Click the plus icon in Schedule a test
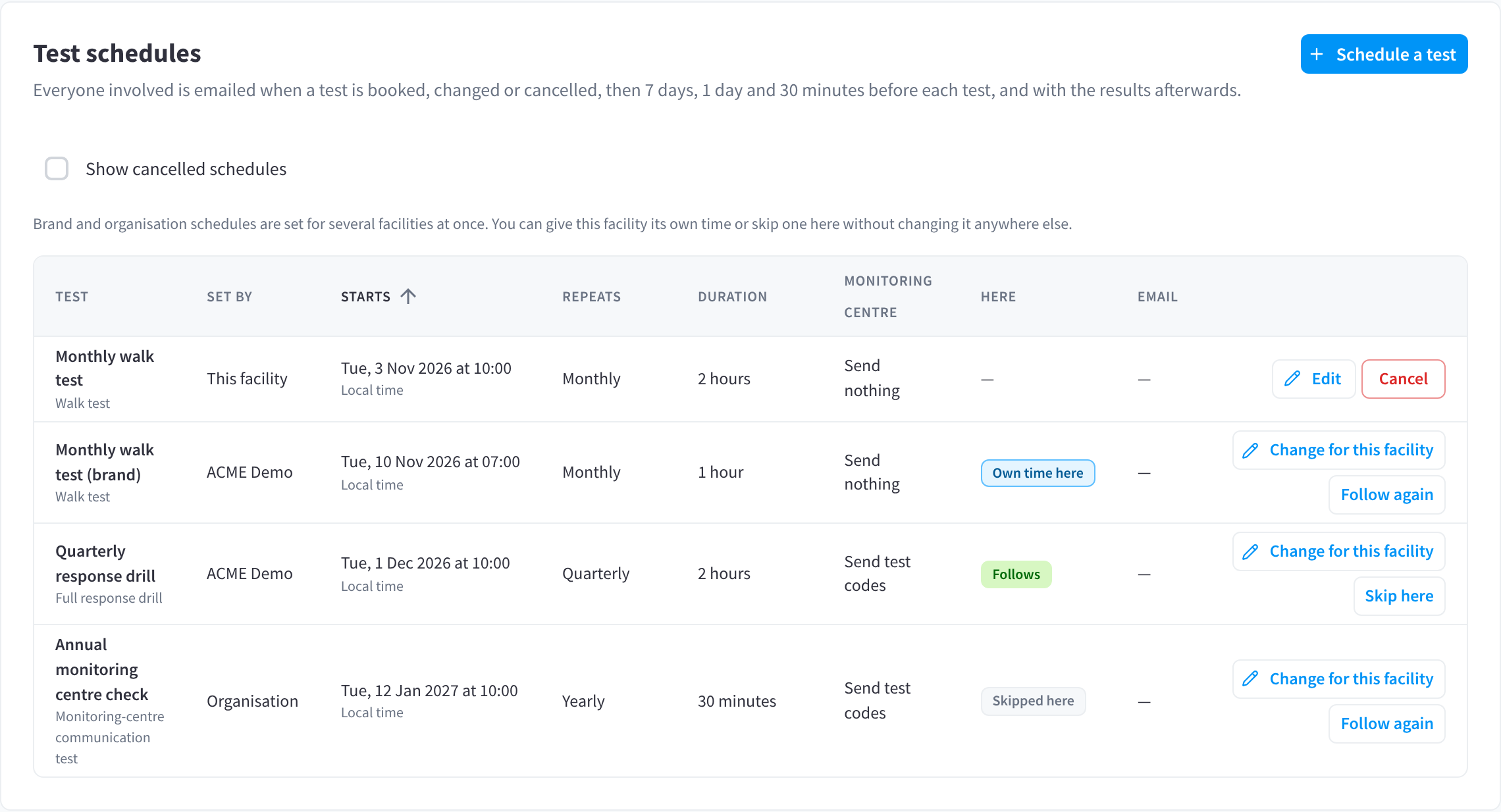The image size is (1501, 812). click(1317, 54)
